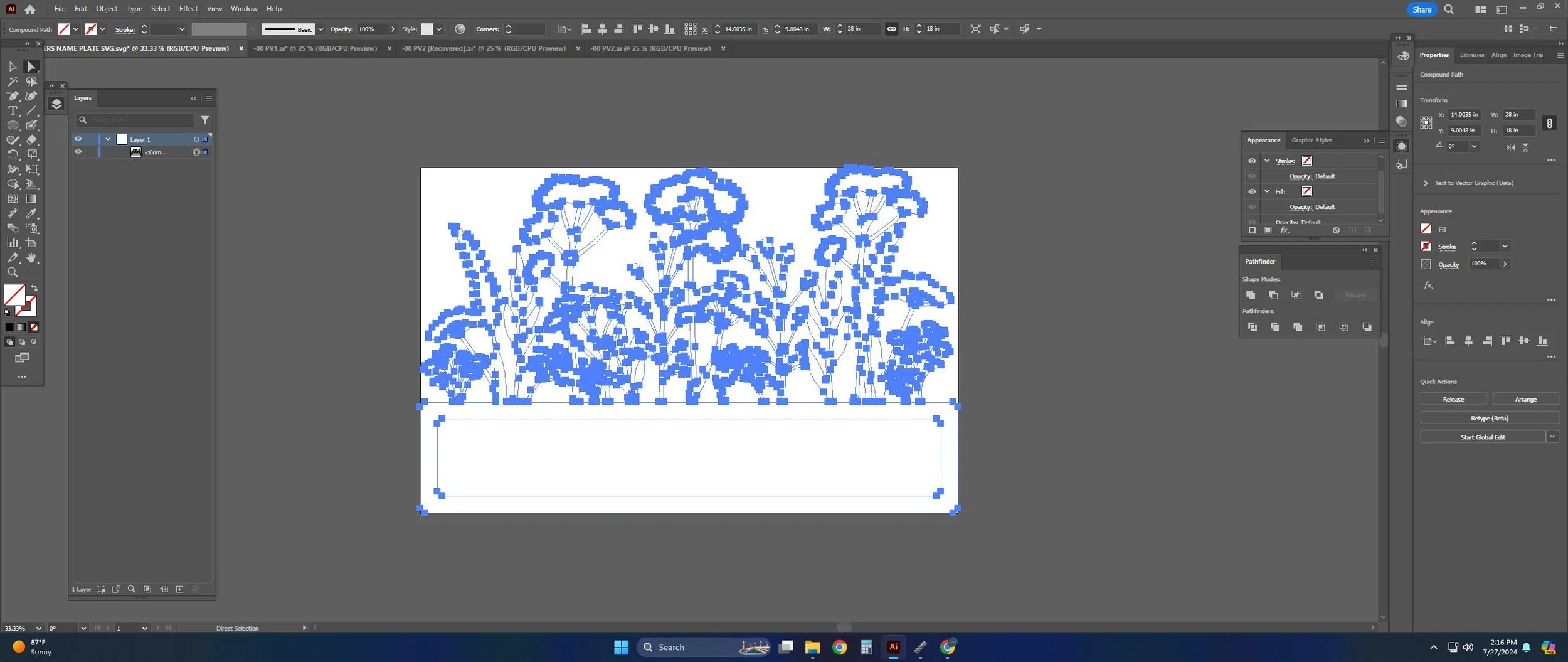
Task: Toggle Stroke visibility in Appearance panel
Action: coord(1252,161)
